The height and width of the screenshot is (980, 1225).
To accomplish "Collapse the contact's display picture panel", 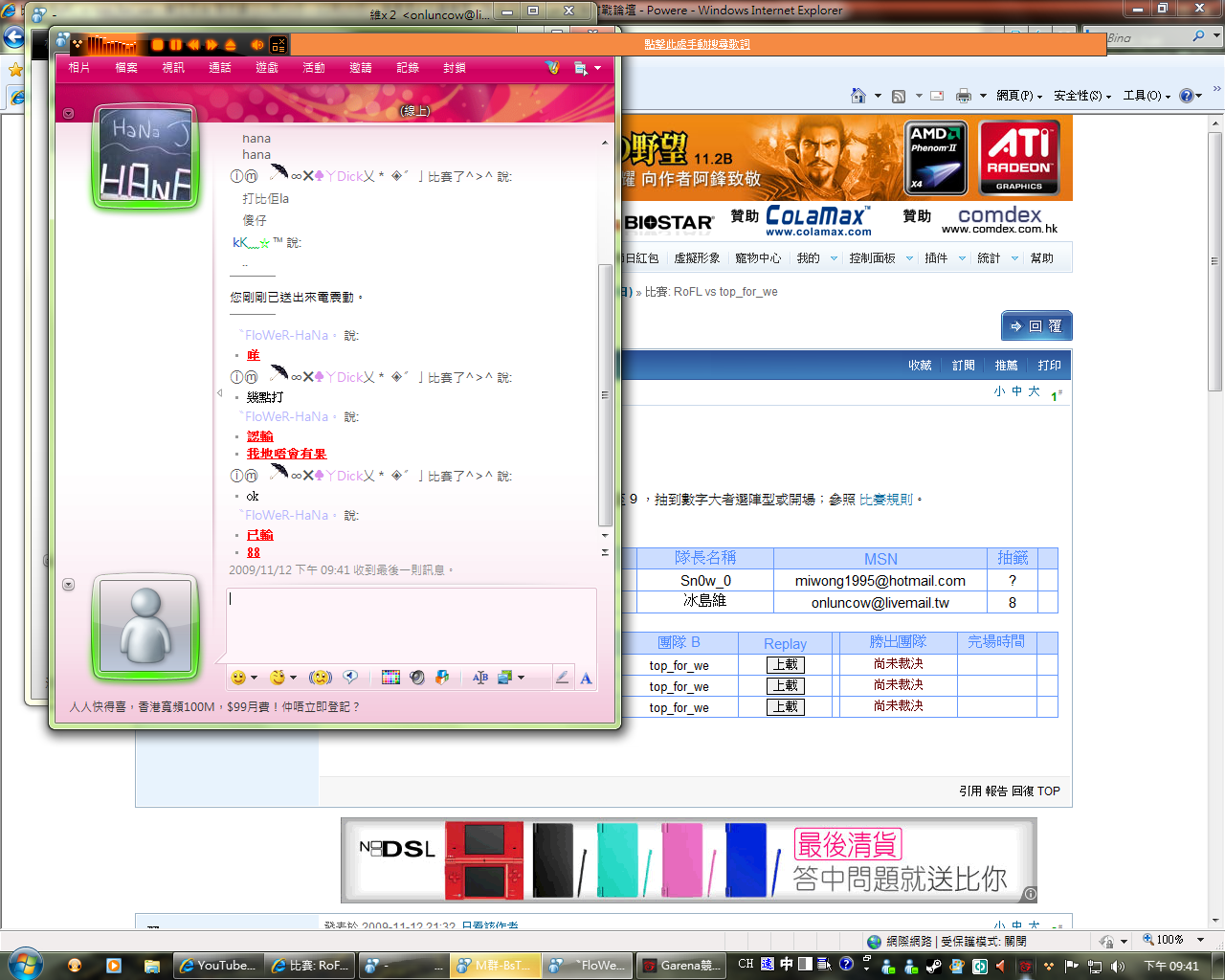I will (x=68, y=114).
